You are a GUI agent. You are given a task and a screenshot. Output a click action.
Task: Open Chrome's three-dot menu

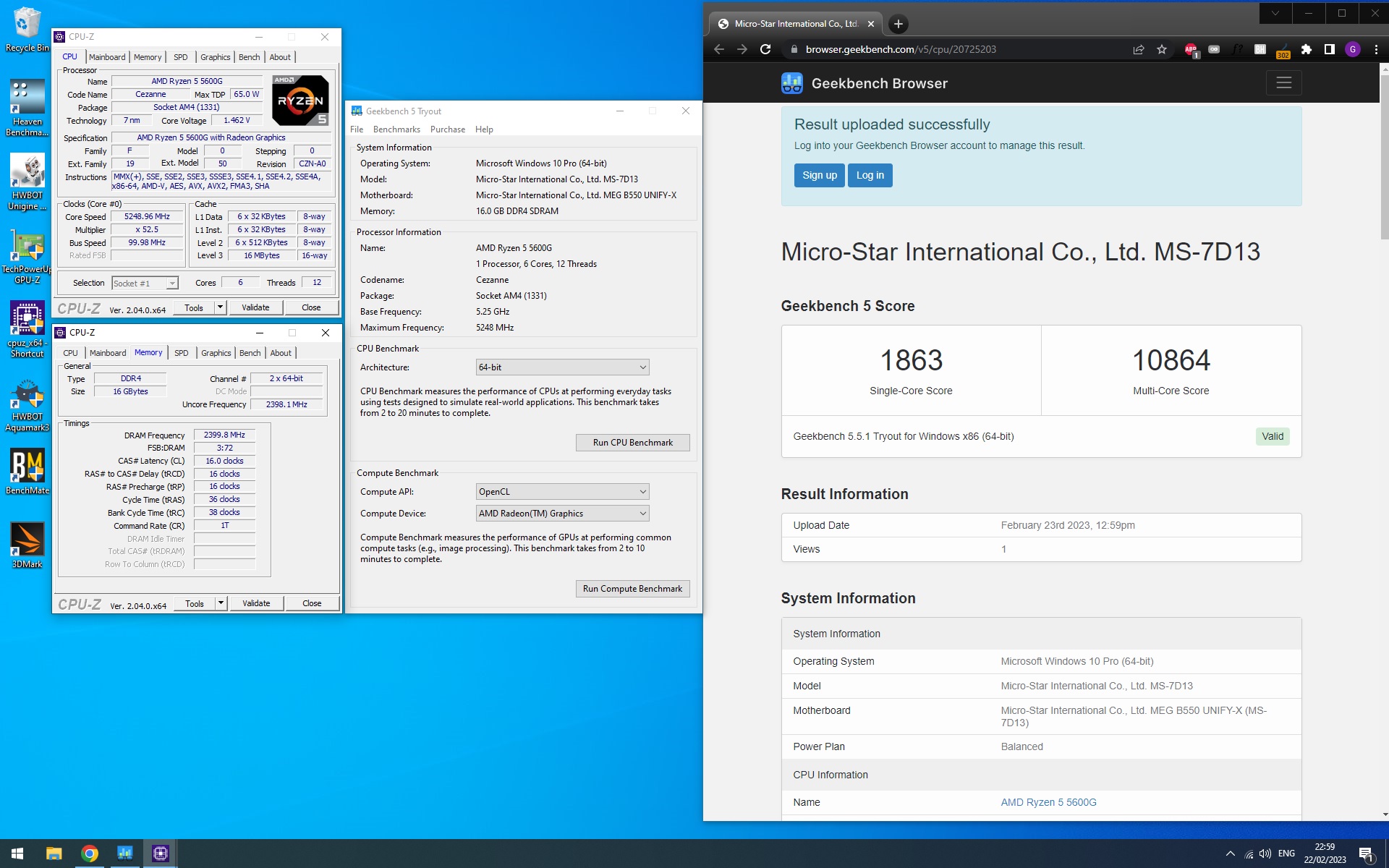[x=1376, y=49]
